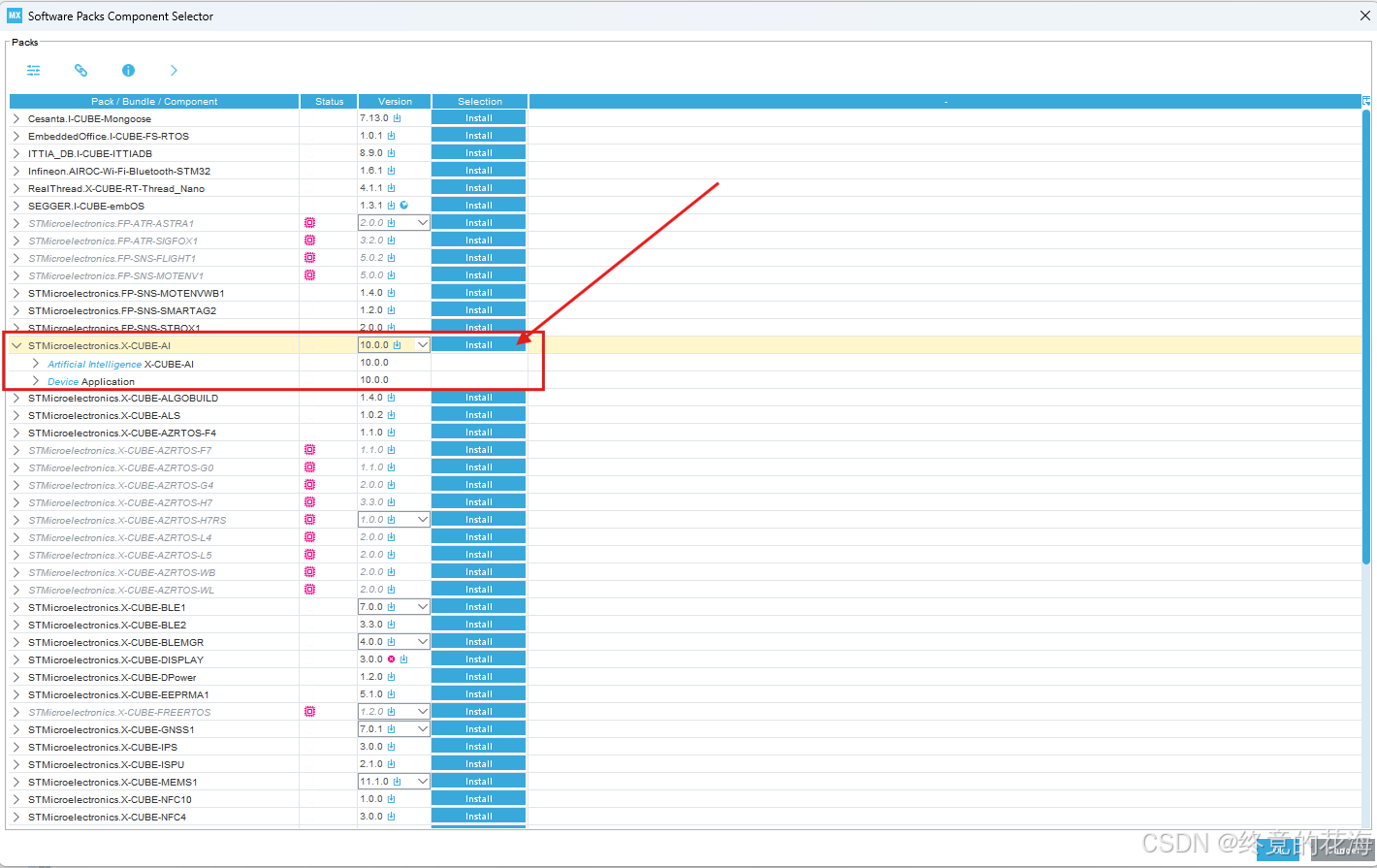The width and height of the screenshot is (1377, 868).
Task: Click the Device link in Application row
Action: click(x=63, y=382)
